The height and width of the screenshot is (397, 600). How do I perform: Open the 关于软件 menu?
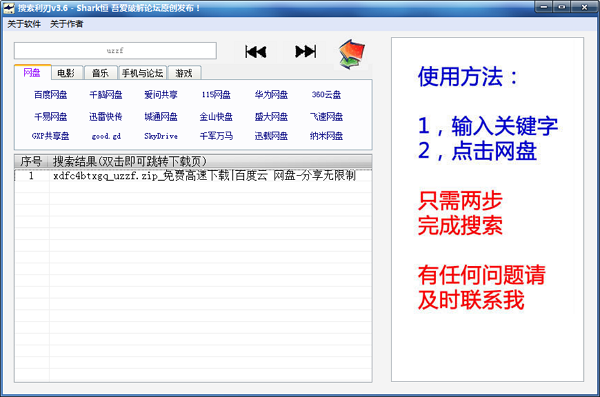[x=24, y=24]
